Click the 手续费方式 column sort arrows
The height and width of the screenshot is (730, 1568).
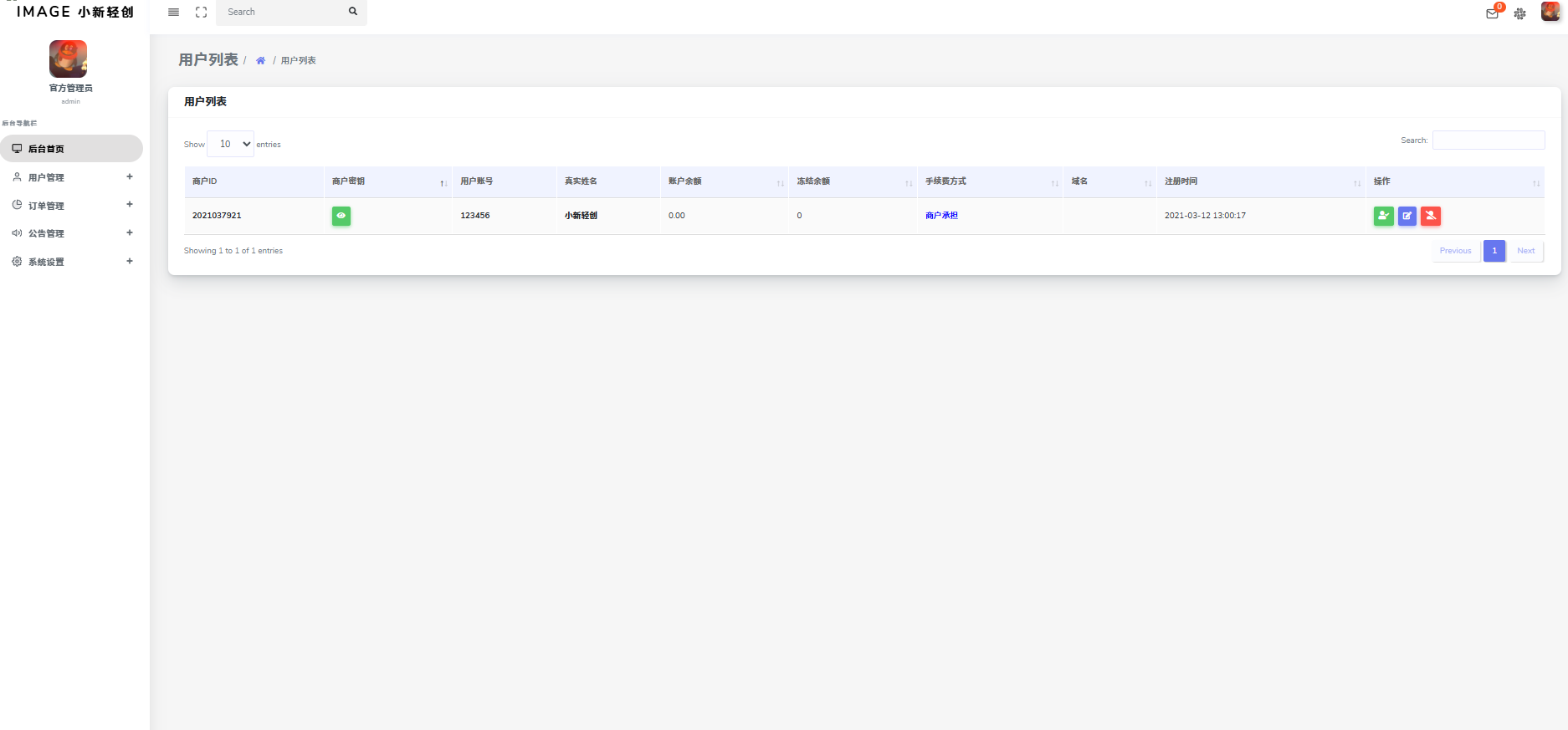[x=1054, y=183]
